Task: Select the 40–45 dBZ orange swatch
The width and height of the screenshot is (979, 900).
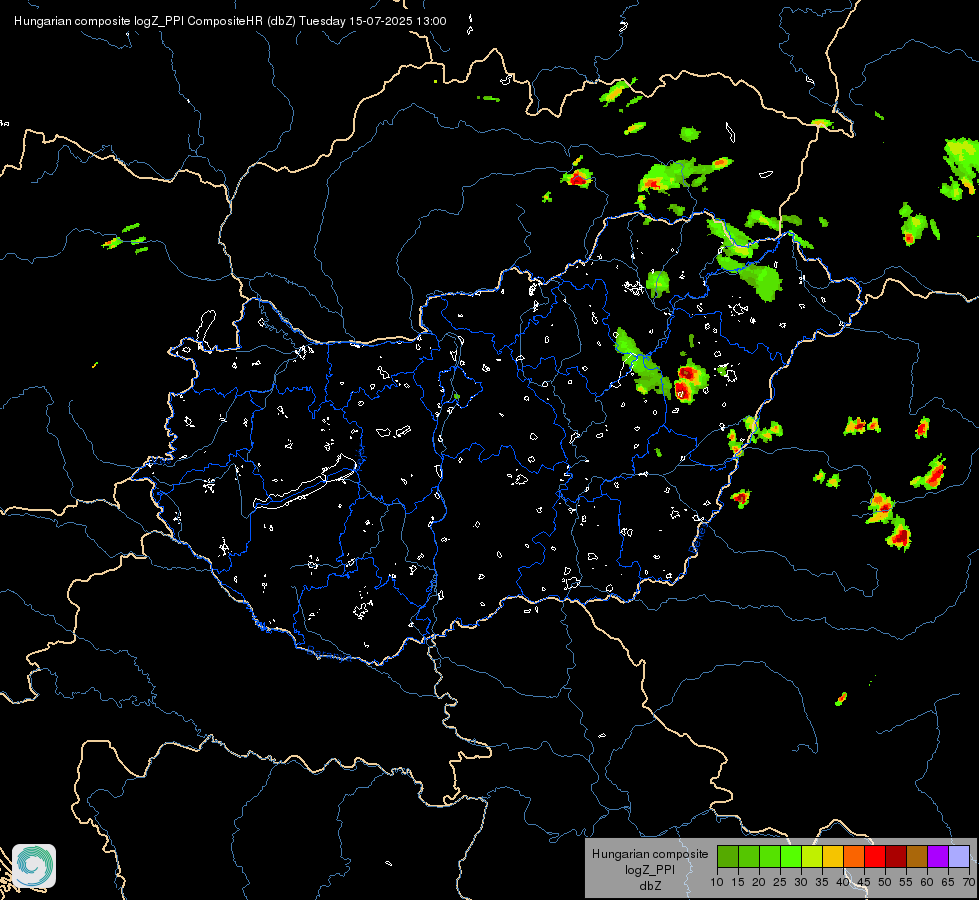Action: coord(854,856)
